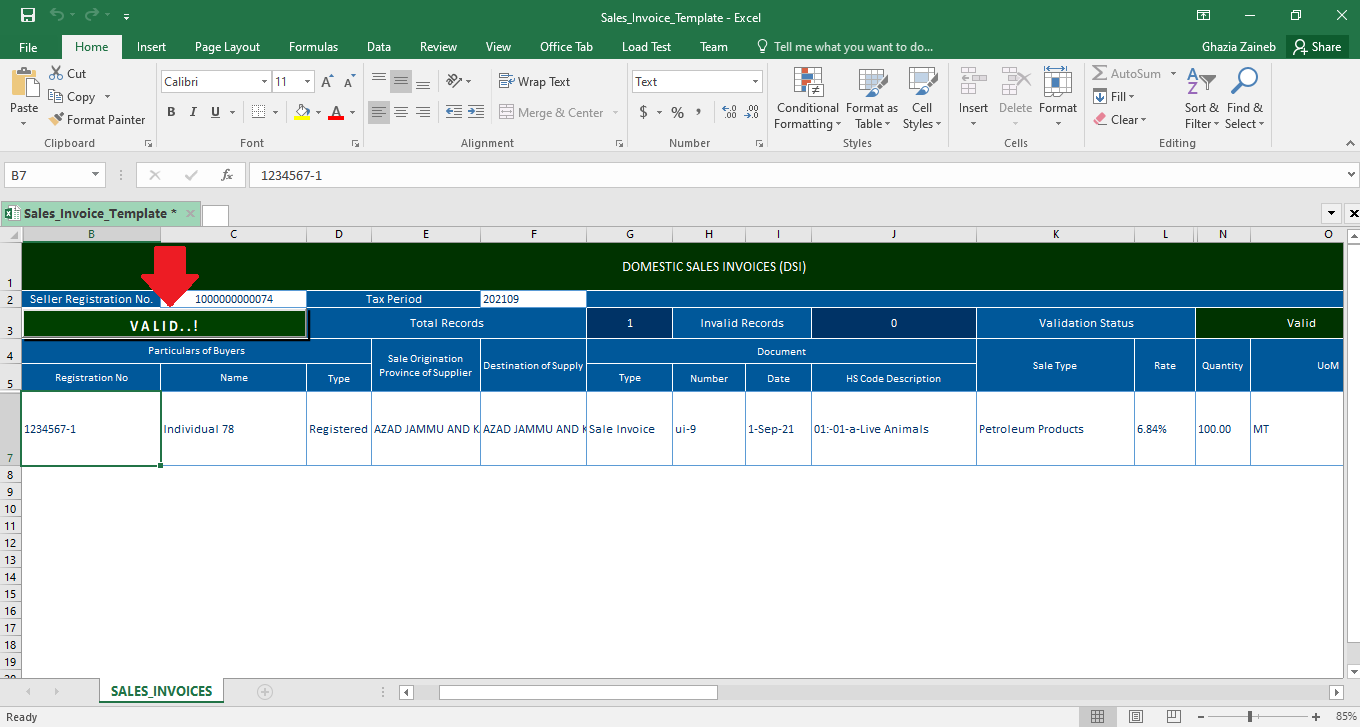Toggle italic formatting
This screenshot has width=1360, height=727.
[193, 112]
